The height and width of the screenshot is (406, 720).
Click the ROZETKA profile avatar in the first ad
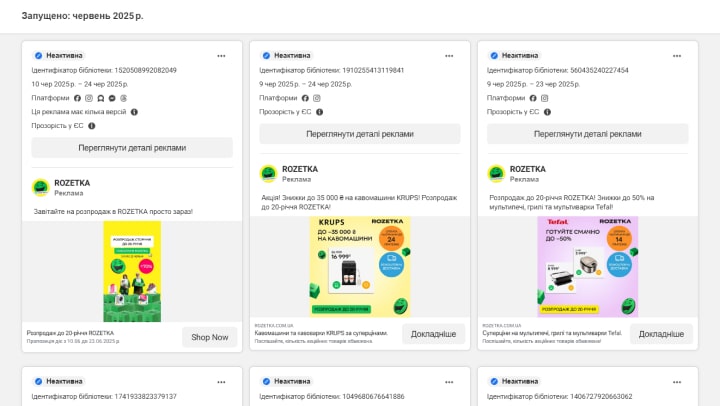pos(40,187)
